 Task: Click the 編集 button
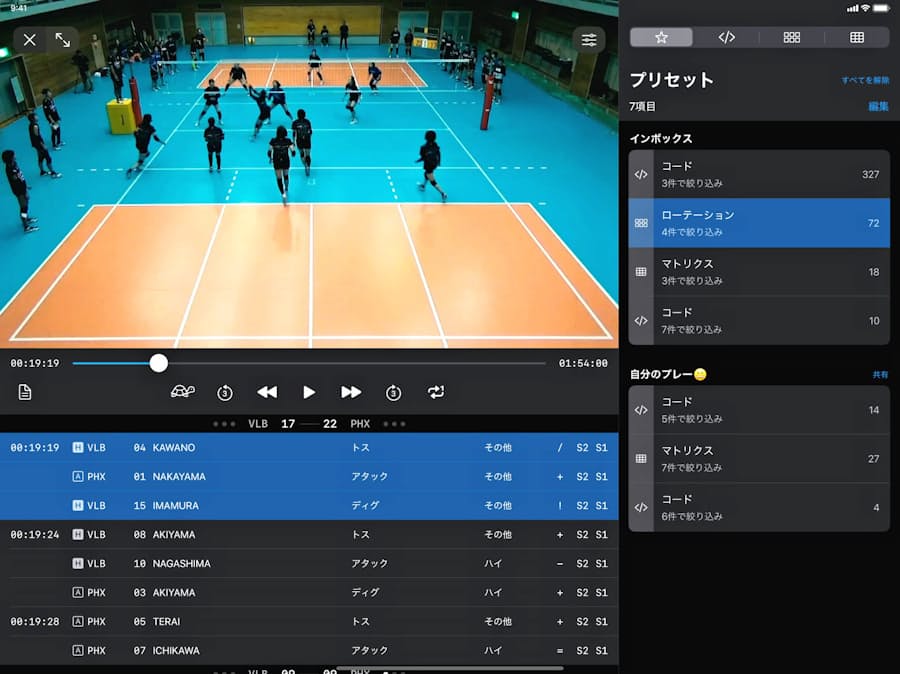pos(878,106)
